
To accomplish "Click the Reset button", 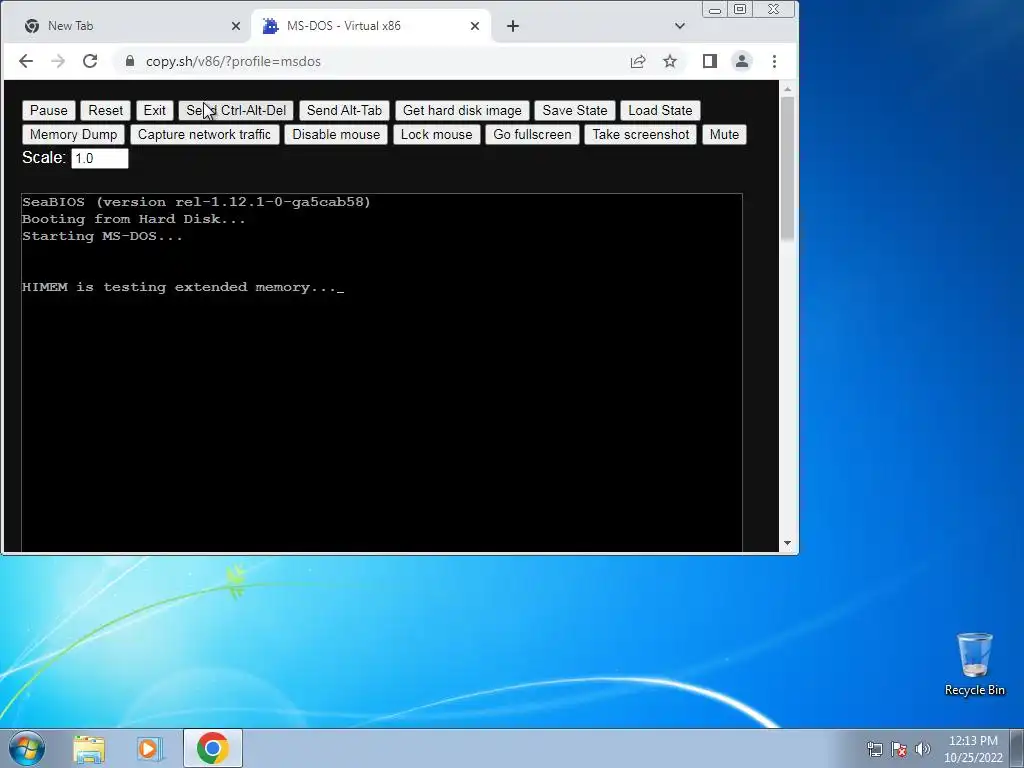I will [105, 110].
